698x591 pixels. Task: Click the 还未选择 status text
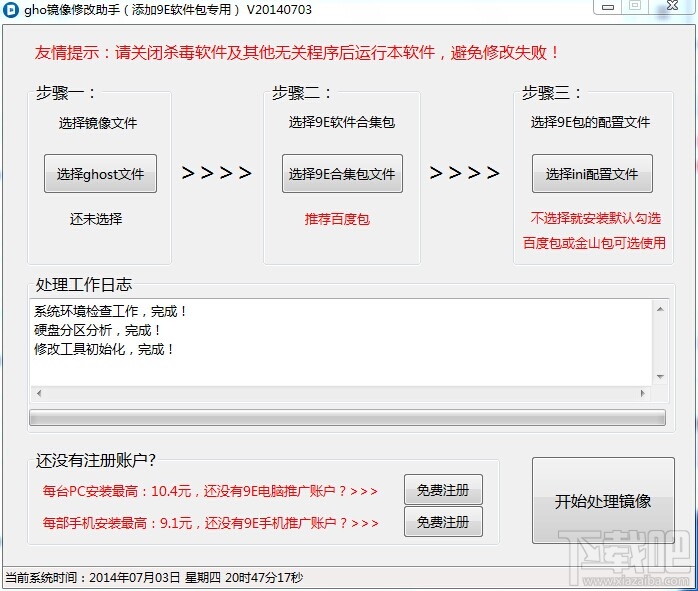[96, 219]
